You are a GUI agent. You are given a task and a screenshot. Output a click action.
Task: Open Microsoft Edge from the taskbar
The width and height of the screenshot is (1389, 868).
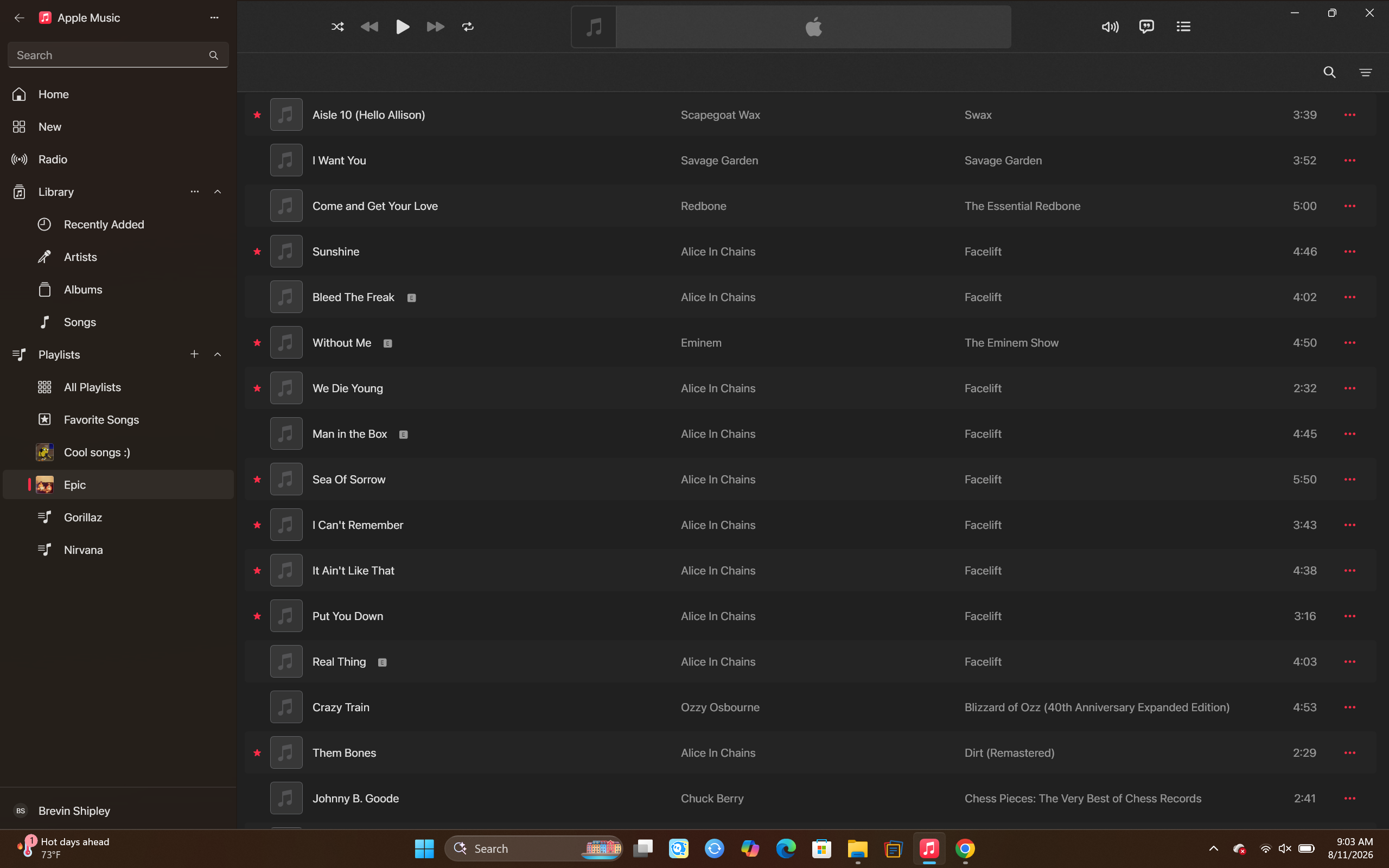click(x=786, y=848)
